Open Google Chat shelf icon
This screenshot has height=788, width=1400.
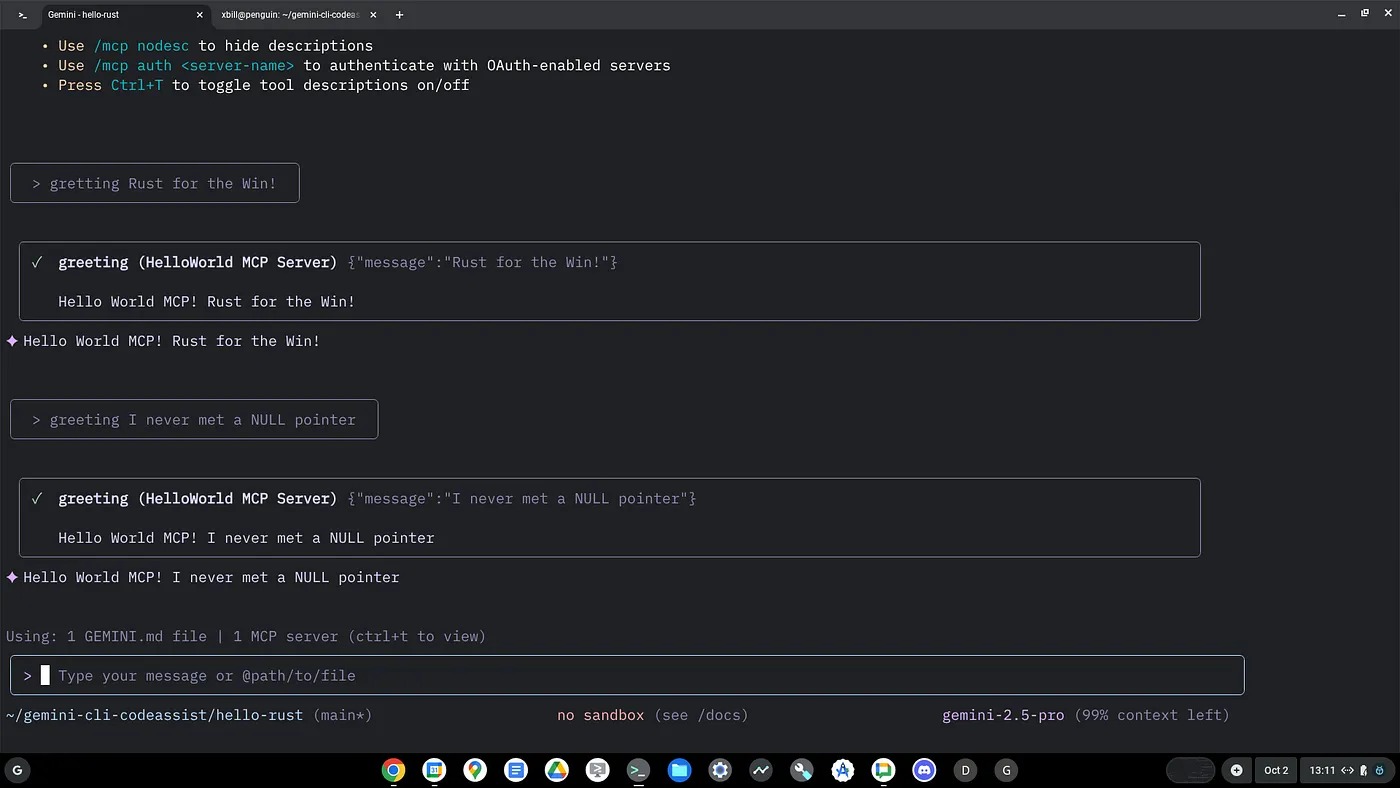coord(883,770)
